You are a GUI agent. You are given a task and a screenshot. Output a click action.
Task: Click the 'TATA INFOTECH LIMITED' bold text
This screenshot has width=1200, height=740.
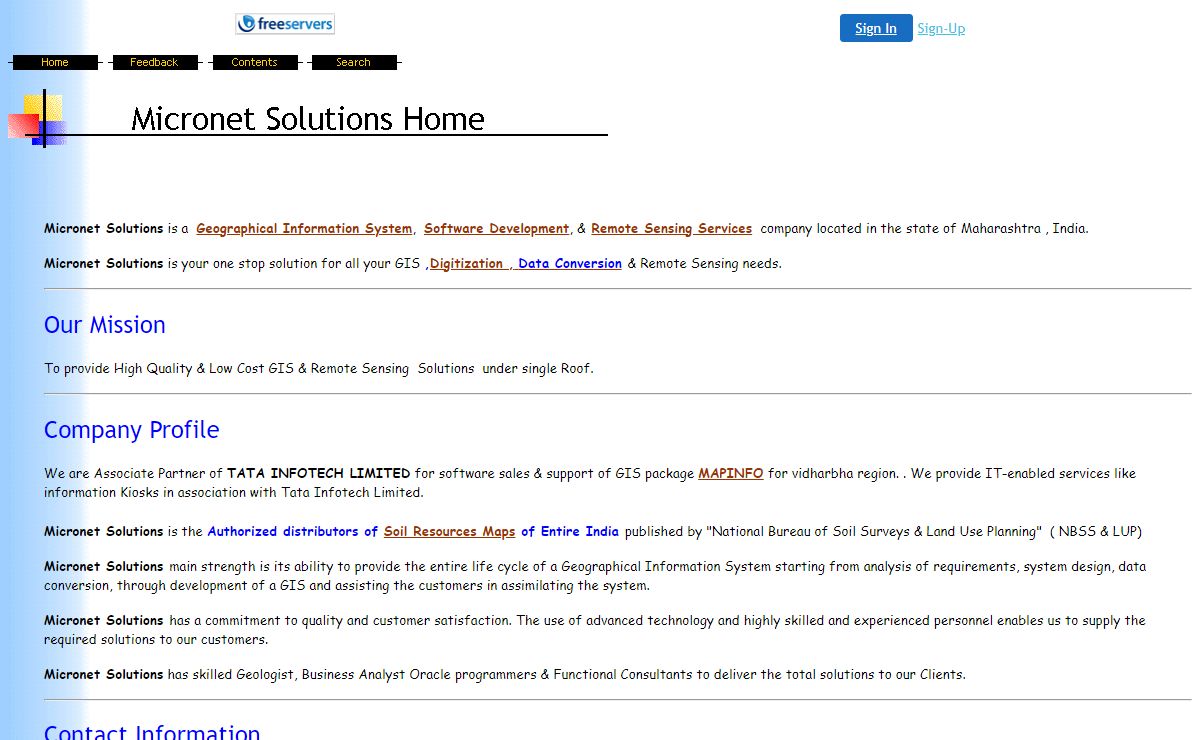click(x=319, y=474)
